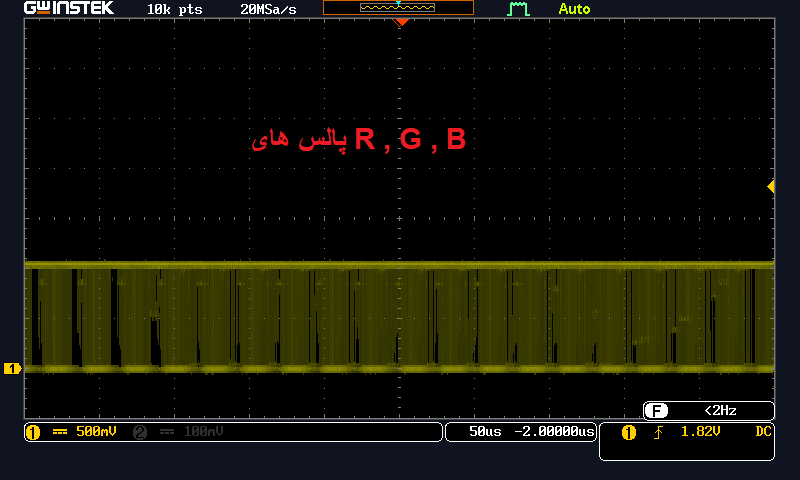Click the rising edge trigger slope icon
This screenshot has height=480, width=800.
[x=659, y=433]
